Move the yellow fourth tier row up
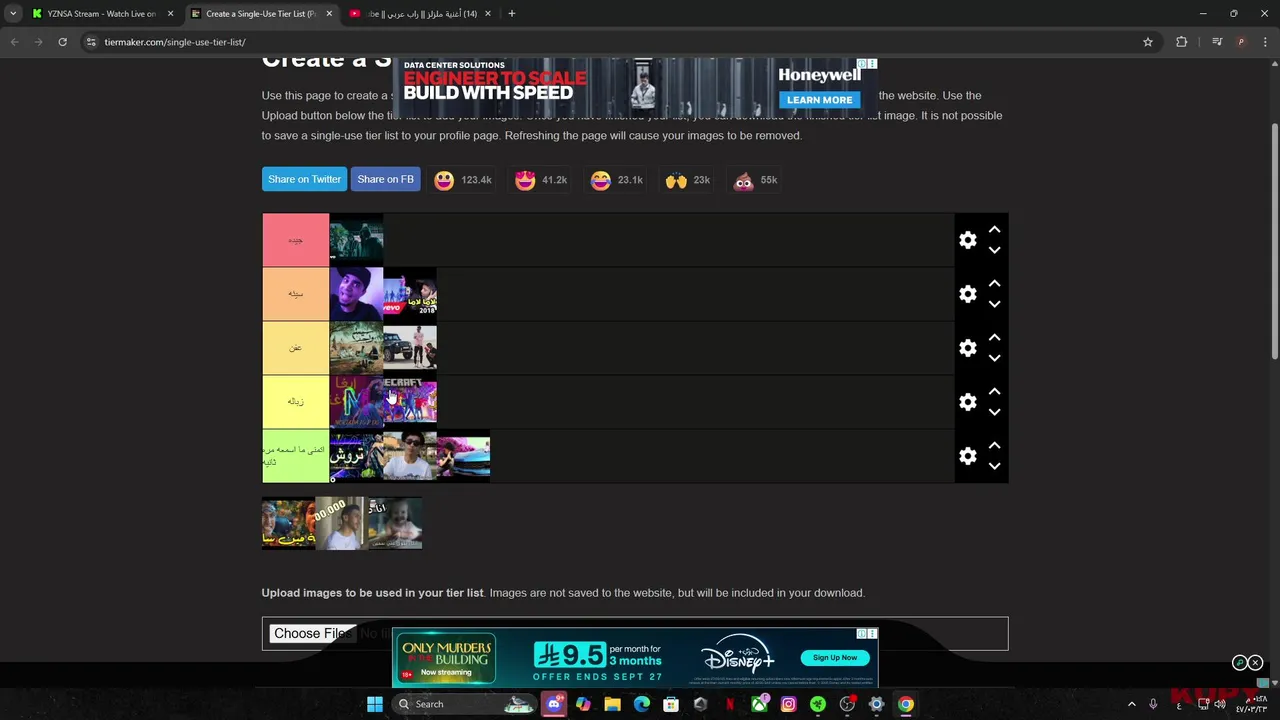Viewport: 1280px width, 720px height. pyautogui.click(x=994, y=392)
